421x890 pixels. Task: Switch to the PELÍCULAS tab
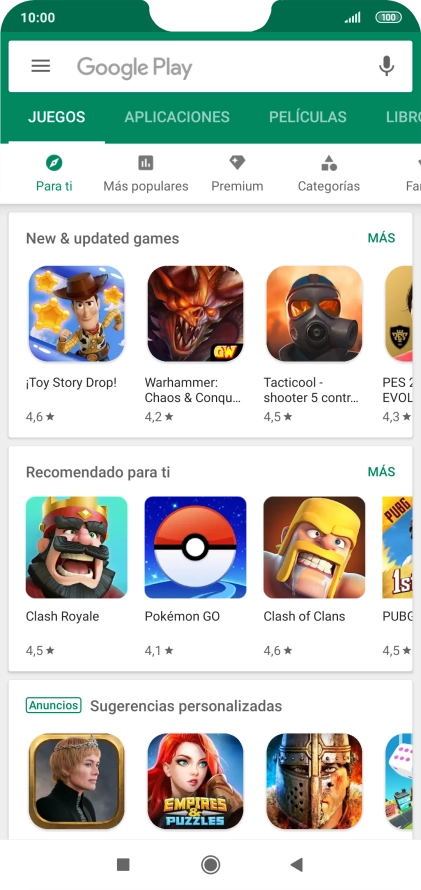308,117
